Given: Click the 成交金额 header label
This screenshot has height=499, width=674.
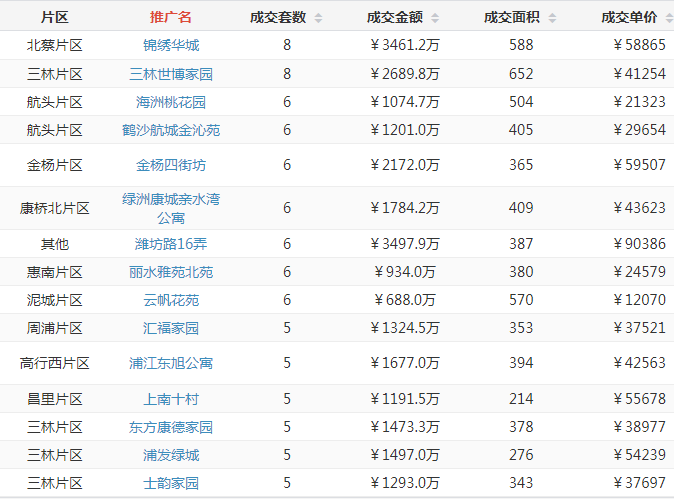Looking at the screenshot, I should [395, 17].
